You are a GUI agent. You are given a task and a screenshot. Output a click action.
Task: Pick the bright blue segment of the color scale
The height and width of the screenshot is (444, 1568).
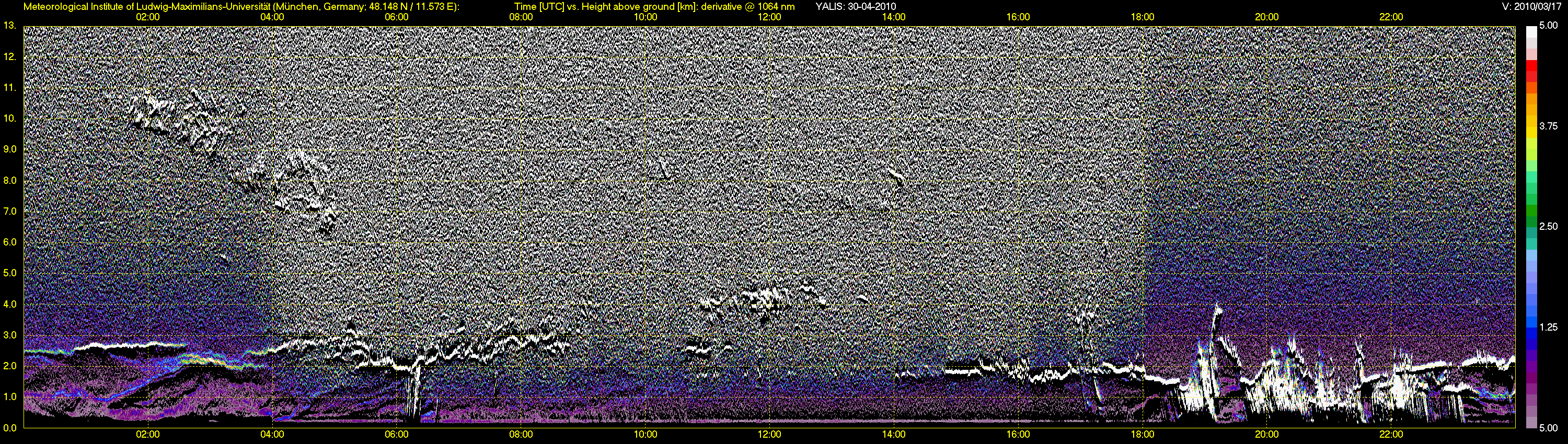1531,323
